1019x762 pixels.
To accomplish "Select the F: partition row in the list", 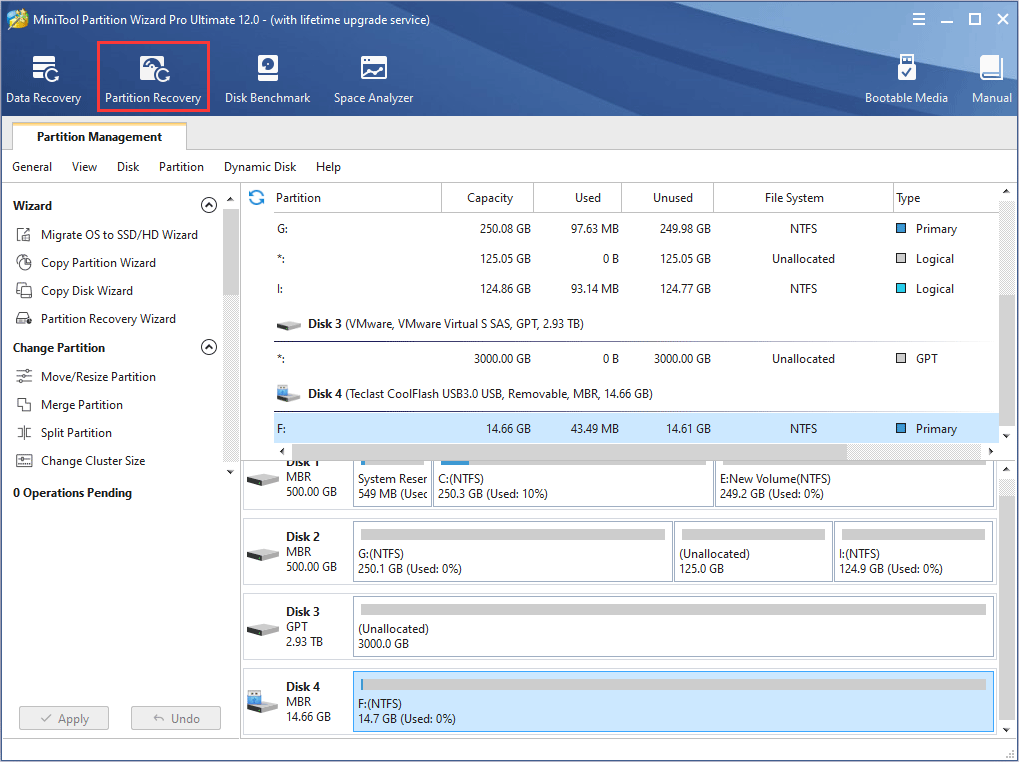I will click(636, 429).
